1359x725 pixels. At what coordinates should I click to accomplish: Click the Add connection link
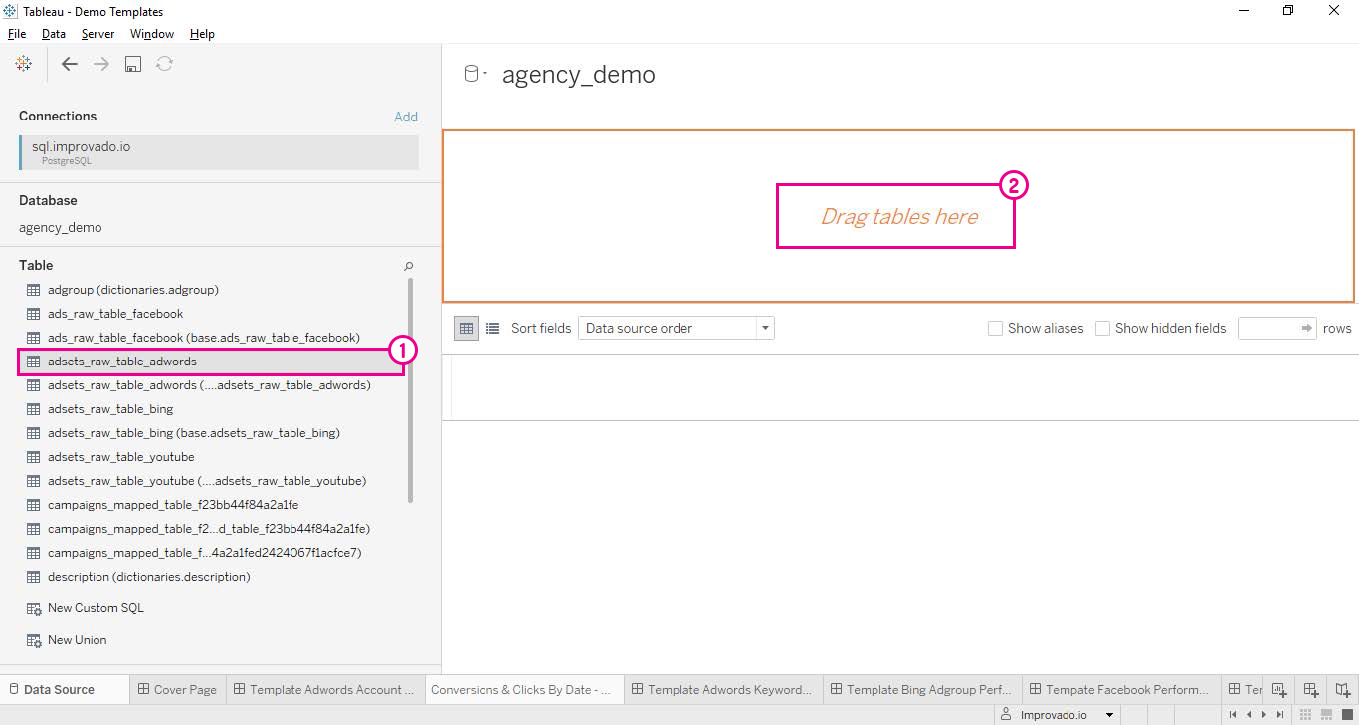click(406, 117)
